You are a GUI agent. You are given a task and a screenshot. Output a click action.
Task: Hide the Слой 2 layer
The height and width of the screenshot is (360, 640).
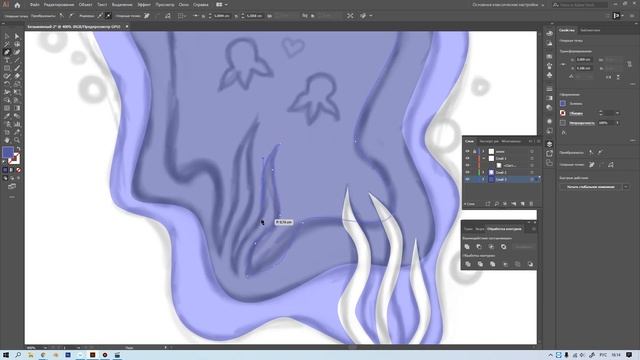click(467, 172)
